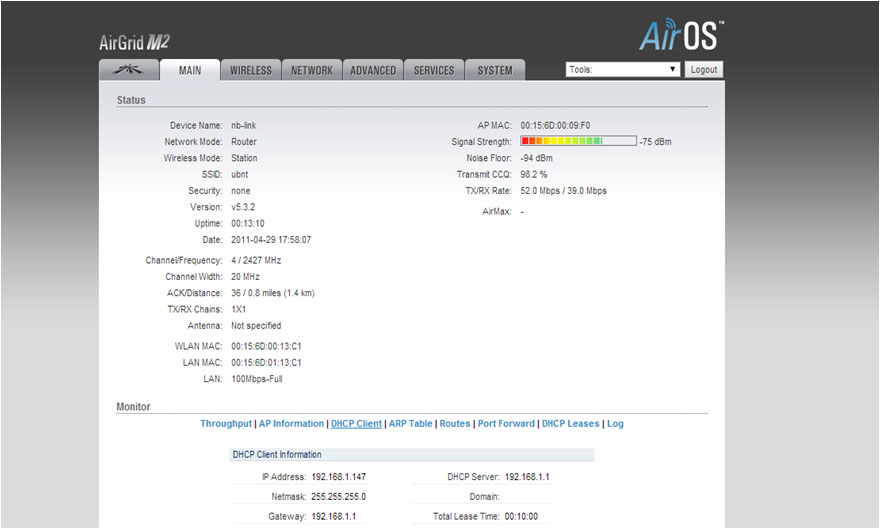Screen dimensions: 880x529
Task: Click the TX/RX Rate value 52.0 Mbps / 39.0 Mbps
Action: point(563,191)
